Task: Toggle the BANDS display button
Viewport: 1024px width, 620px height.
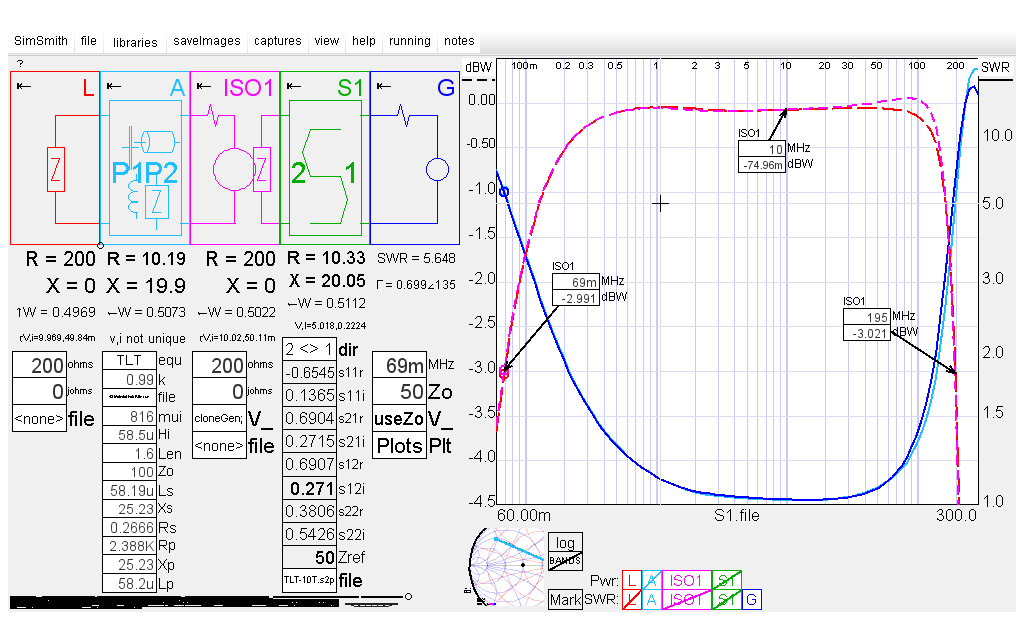Action: tap(565, 561)
